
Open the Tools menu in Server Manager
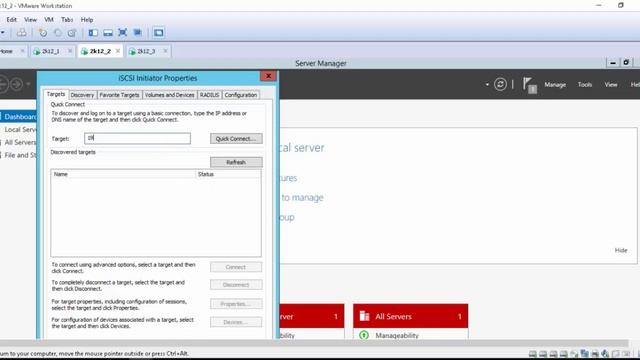[584, 84]
